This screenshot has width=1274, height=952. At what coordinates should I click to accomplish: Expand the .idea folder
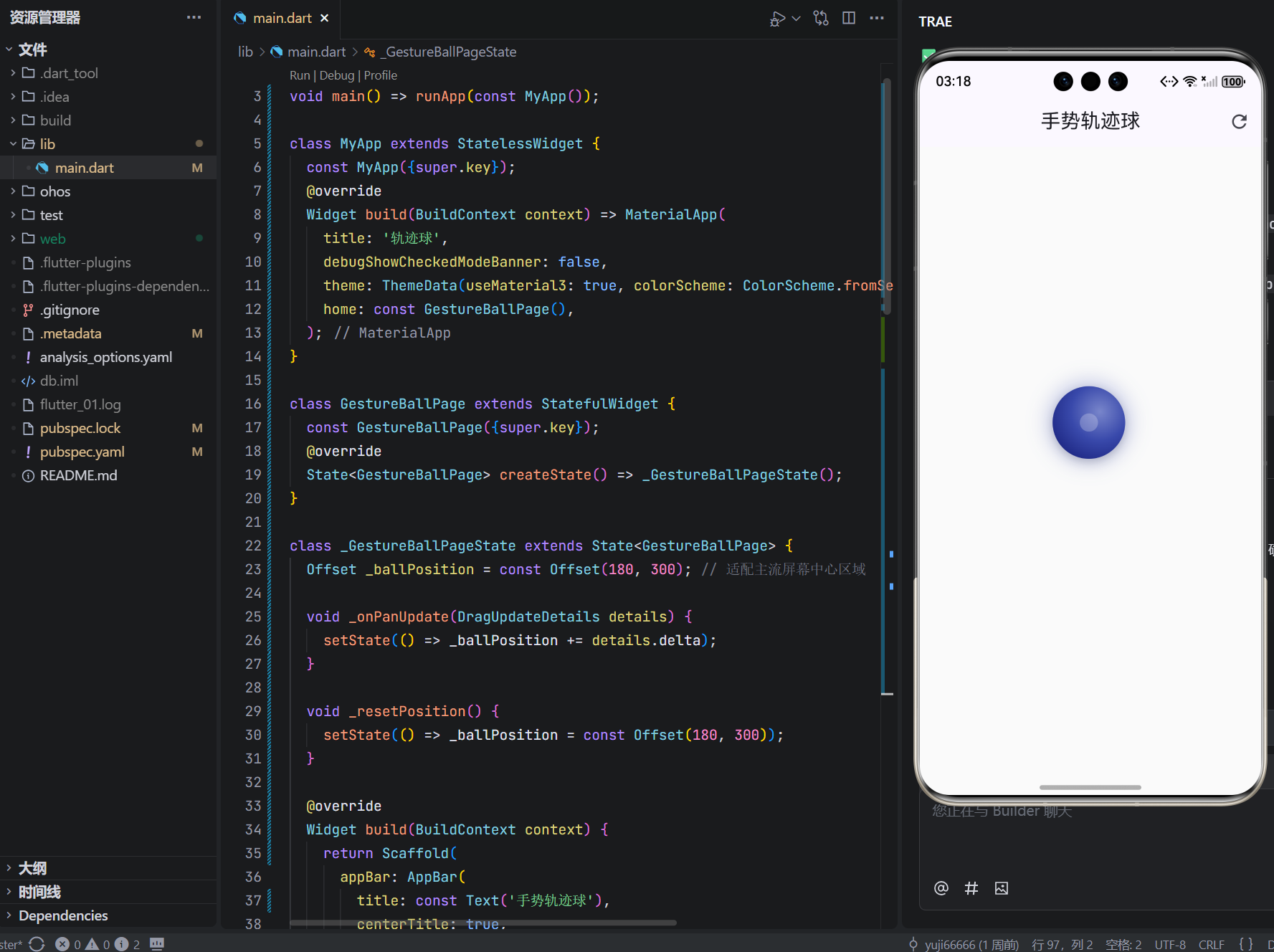[108, 97]
